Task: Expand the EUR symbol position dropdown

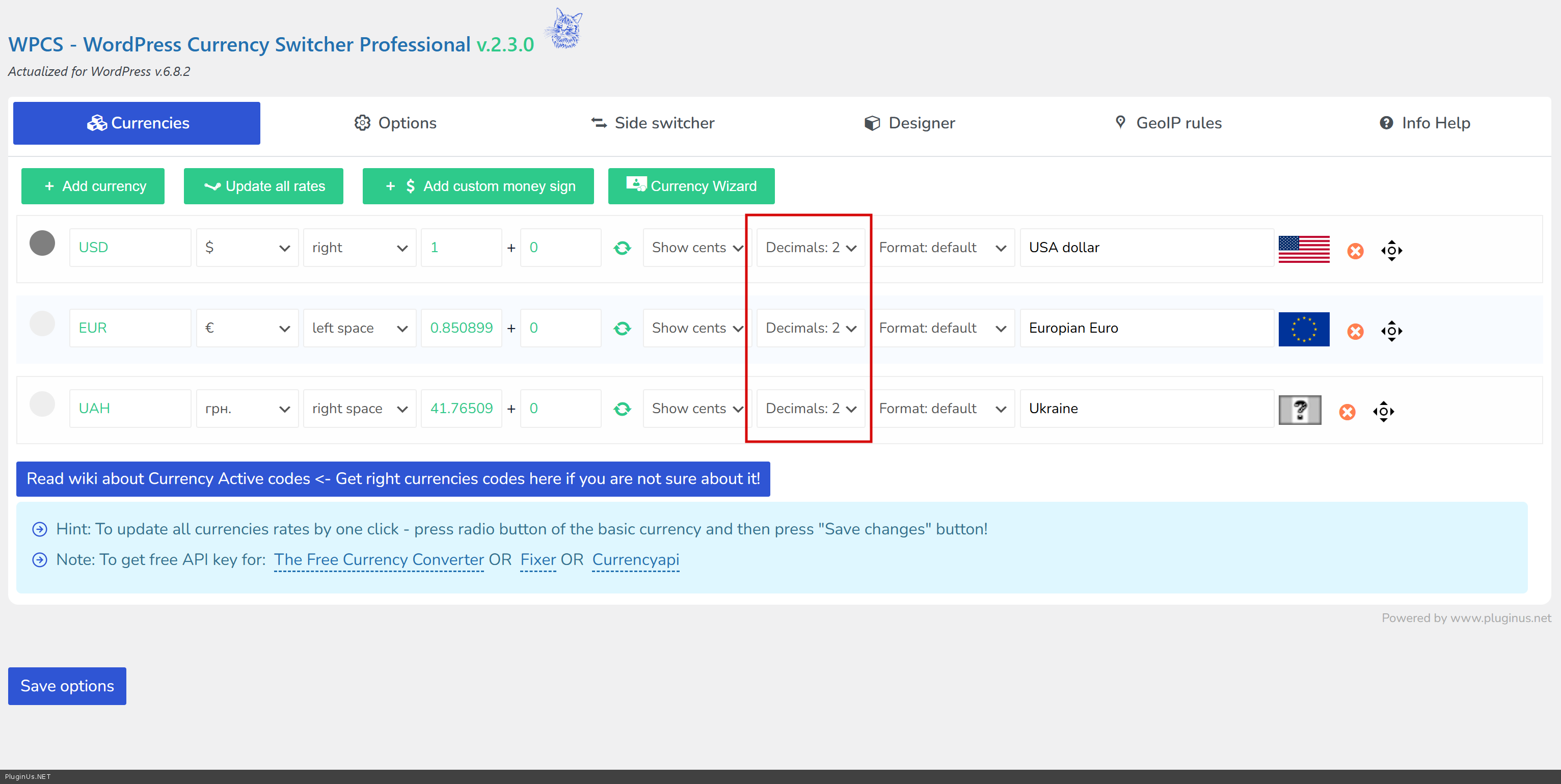Action: pyautogui.click(x=359, y=329)
